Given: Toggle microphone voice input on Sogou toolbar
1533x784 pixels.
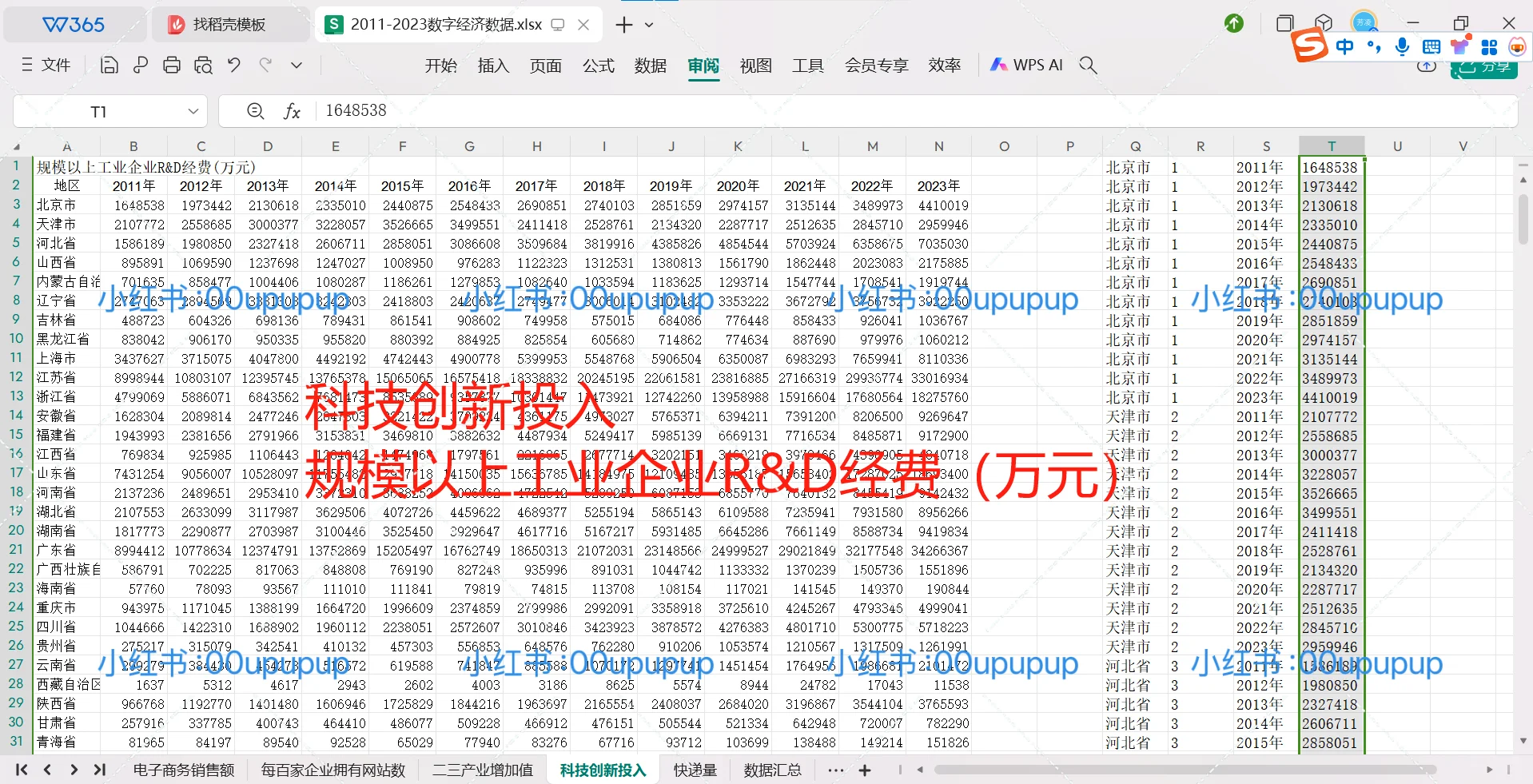Looking at the screenshot, I should 1400,46.
